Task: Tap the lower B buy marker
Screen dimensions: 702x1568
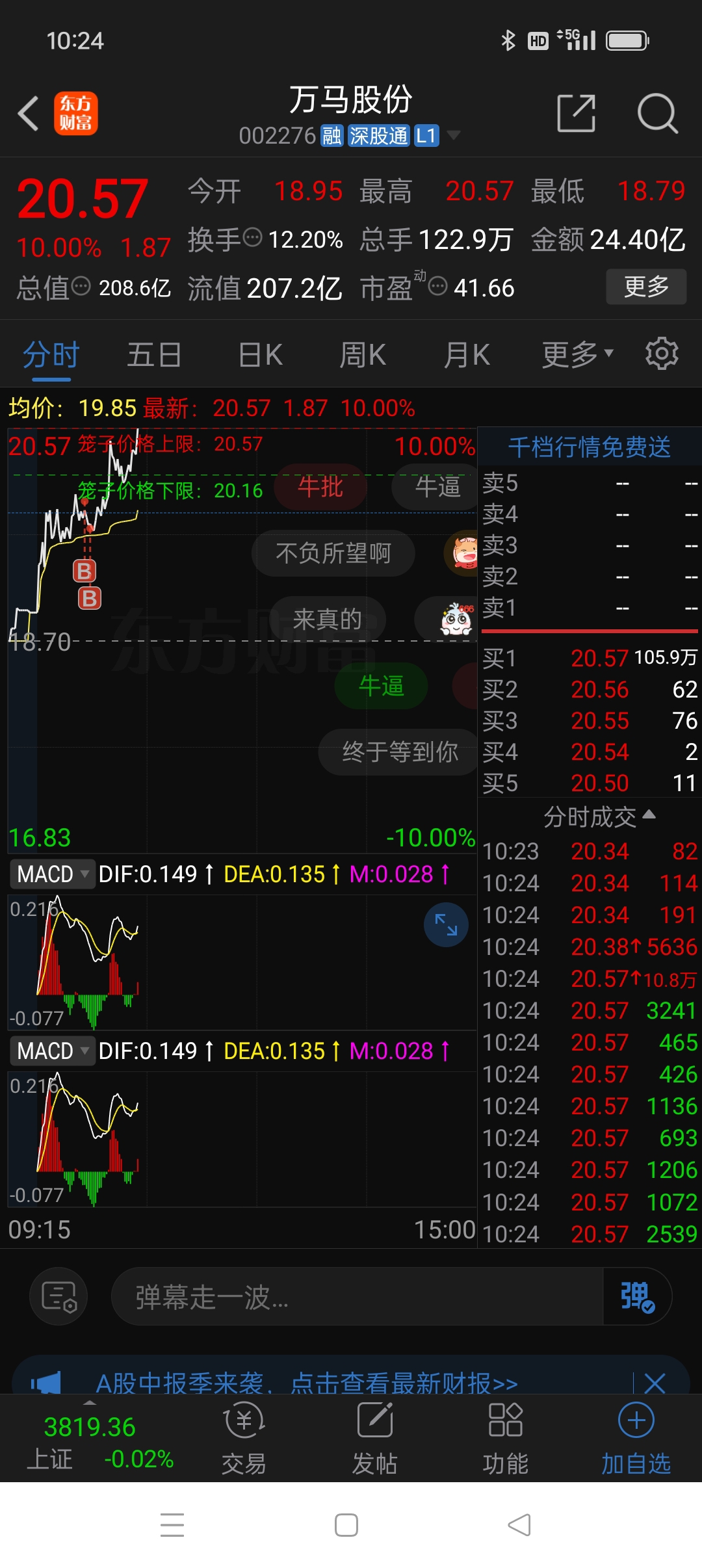Action: pos(90,598)
